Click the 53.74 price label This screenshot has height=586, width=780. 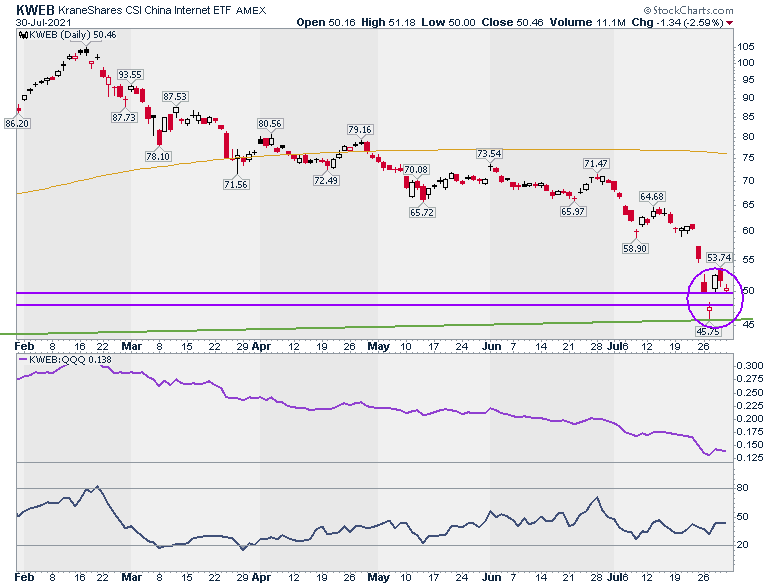(719, 257)
